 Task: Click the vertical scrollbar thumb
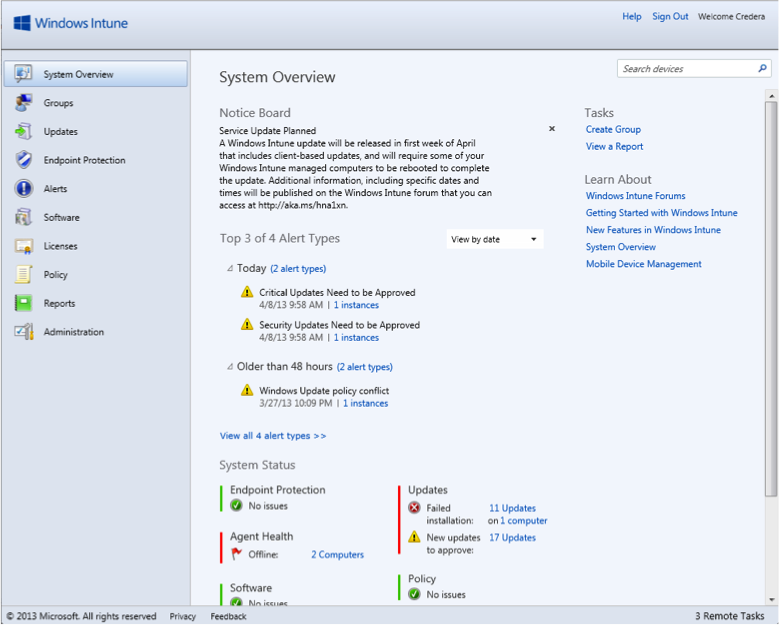click(x=771, y=299)
